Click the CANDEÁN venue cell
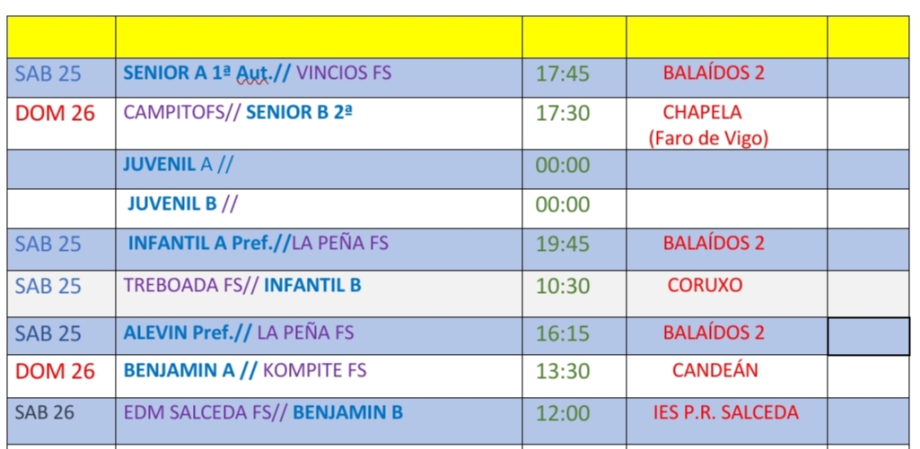The image size is (920, 449). pyautogui.click(x=715, y=371)
